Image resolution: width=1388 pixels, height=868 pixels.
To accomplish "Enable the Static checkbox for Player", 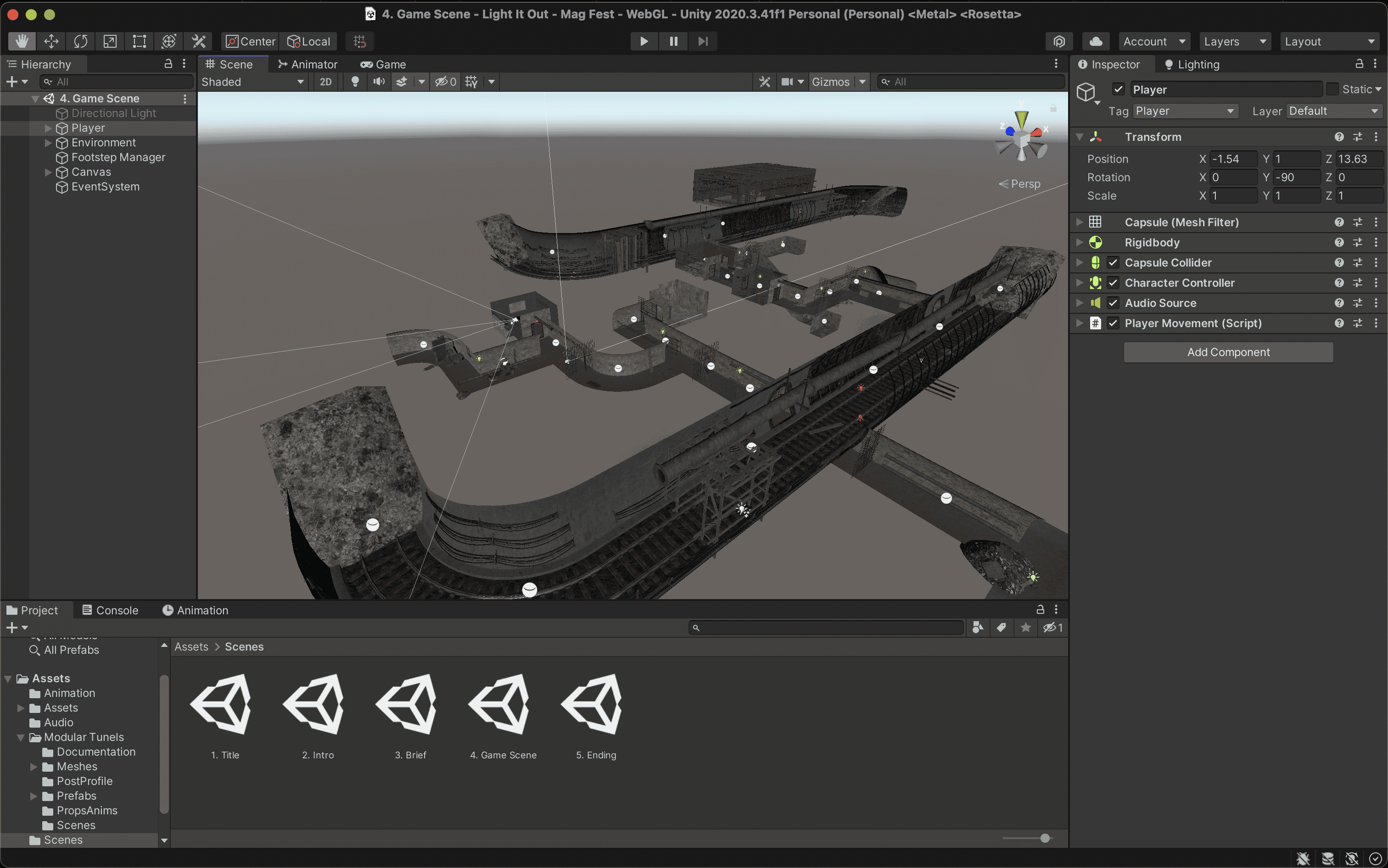I will pyautogui.click(x=1332, y=89).
